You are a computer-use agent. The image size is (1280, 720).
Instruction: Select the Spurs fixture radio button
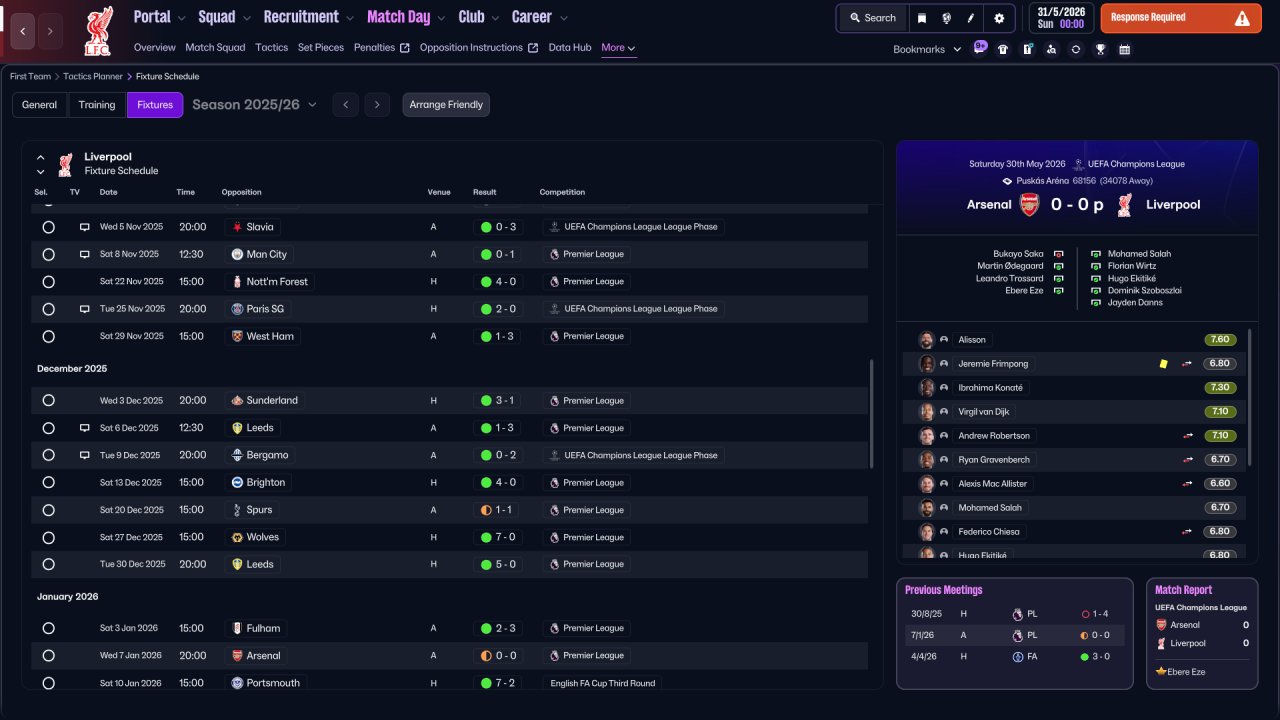[48, 510]
